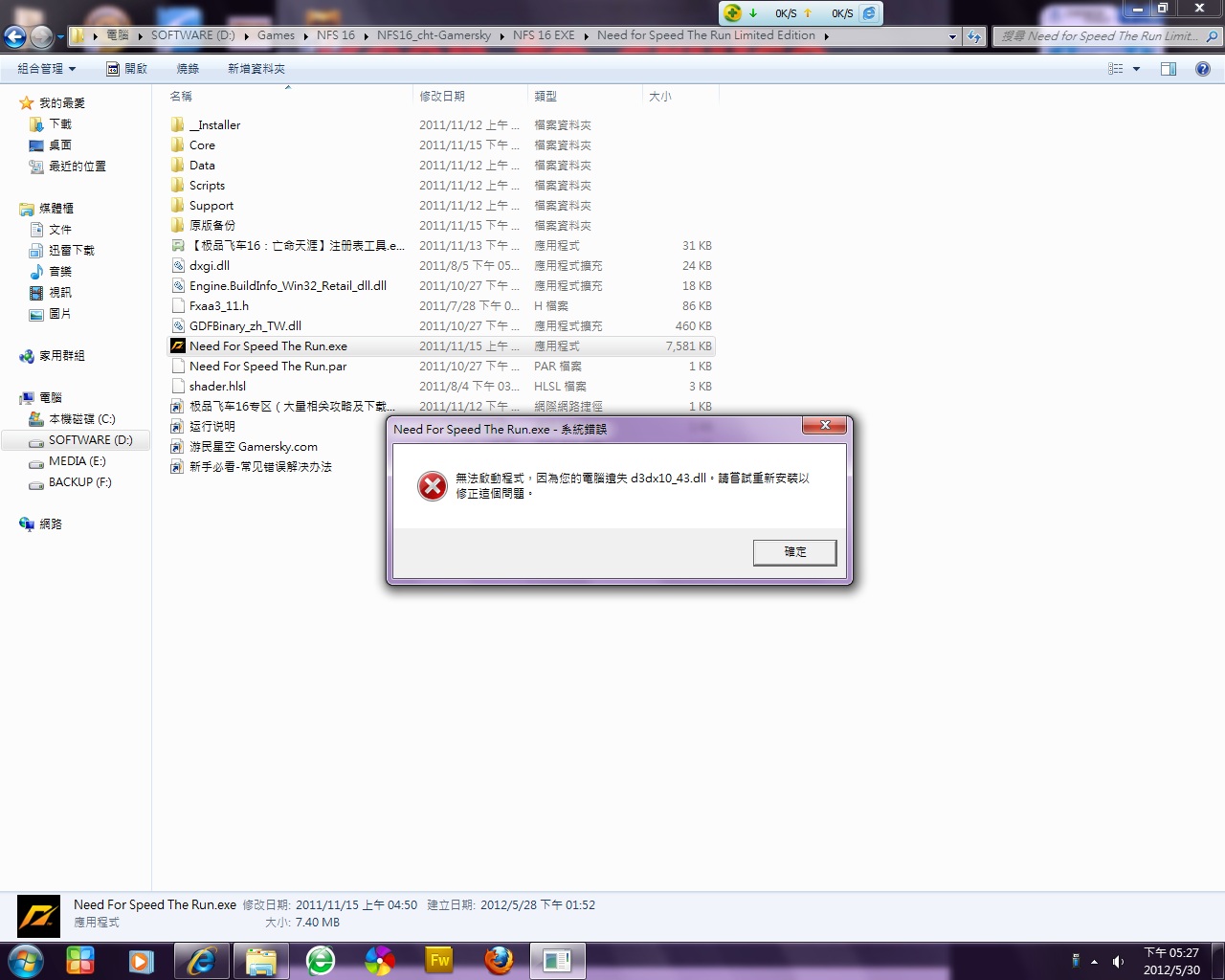Click the speaker volume icon in the tray
The width and height of the screenshot is (1225, 980).
point(1118,962)
